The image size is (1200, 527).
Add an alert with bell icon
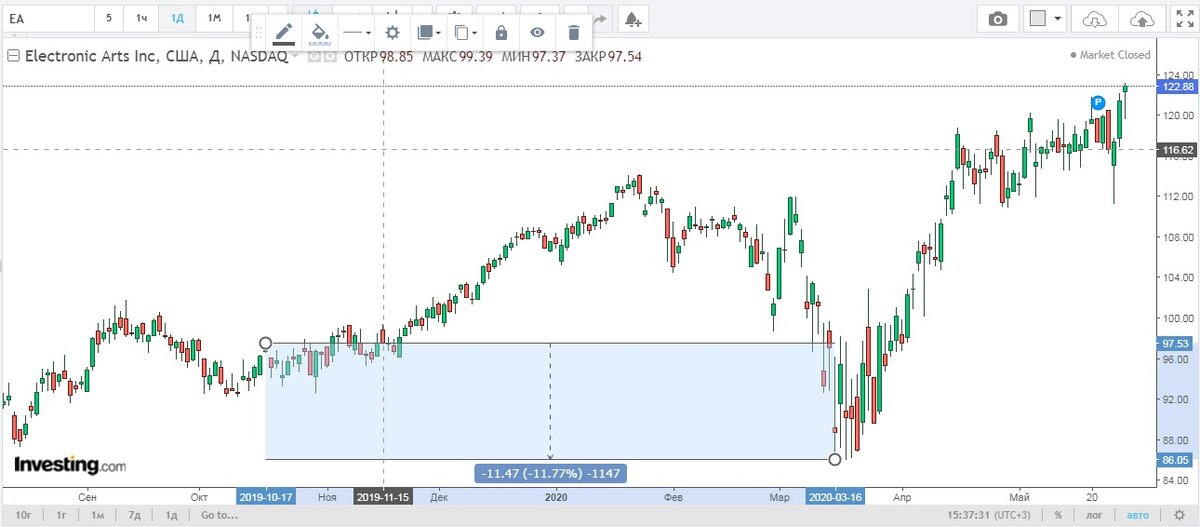pyautogui.click(x=631, y=18)
